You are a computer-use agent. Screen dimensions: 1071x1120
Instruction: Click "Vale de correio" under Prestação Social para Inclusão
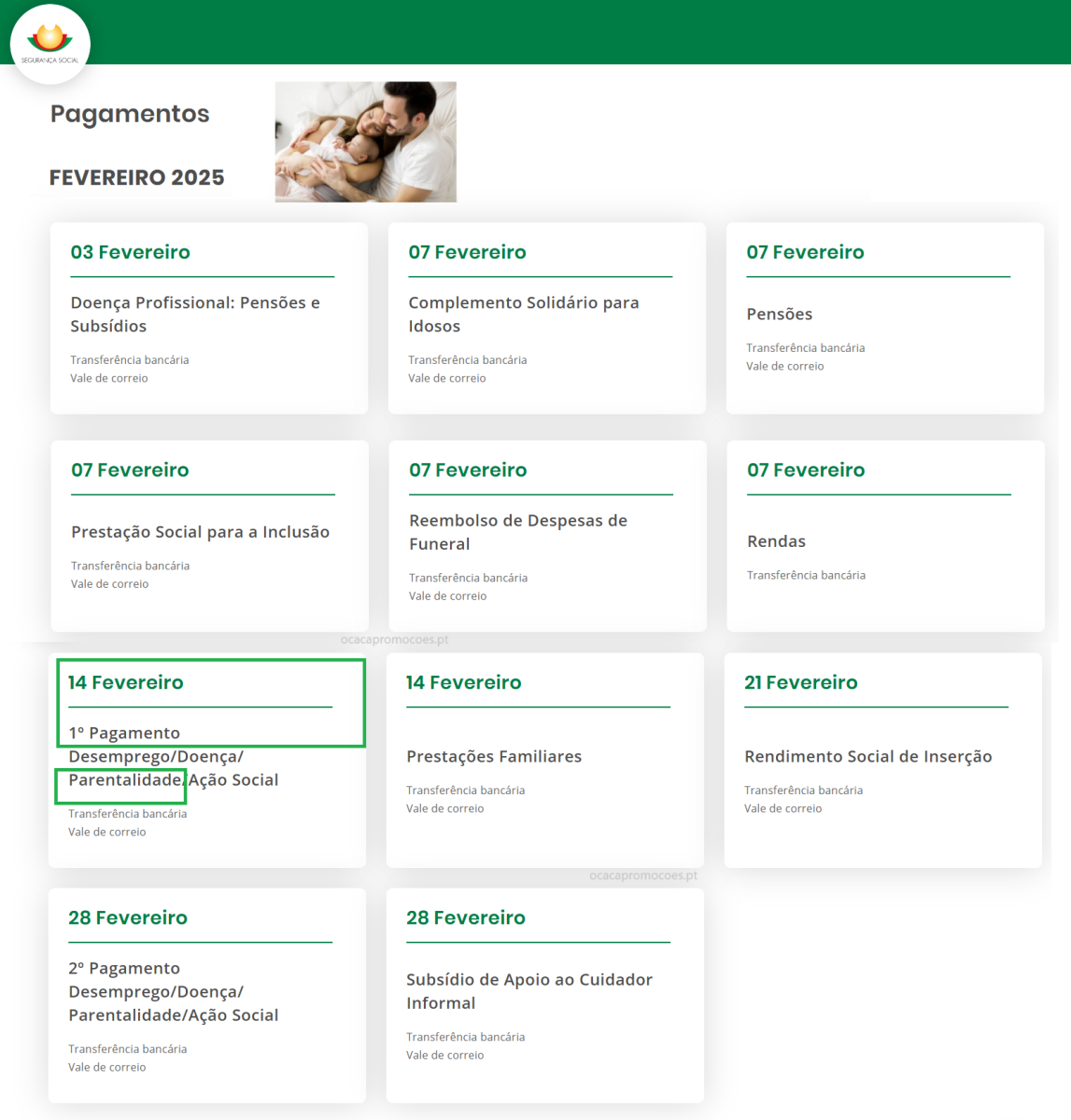(x=110, y=584)
